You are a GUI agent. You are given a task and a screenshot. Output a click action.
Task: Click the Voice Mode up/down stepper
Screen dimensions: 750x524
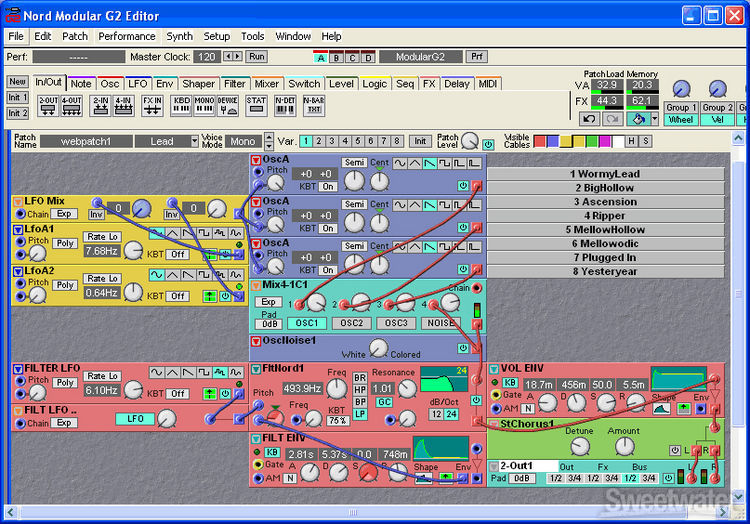[x=269, y=141]
